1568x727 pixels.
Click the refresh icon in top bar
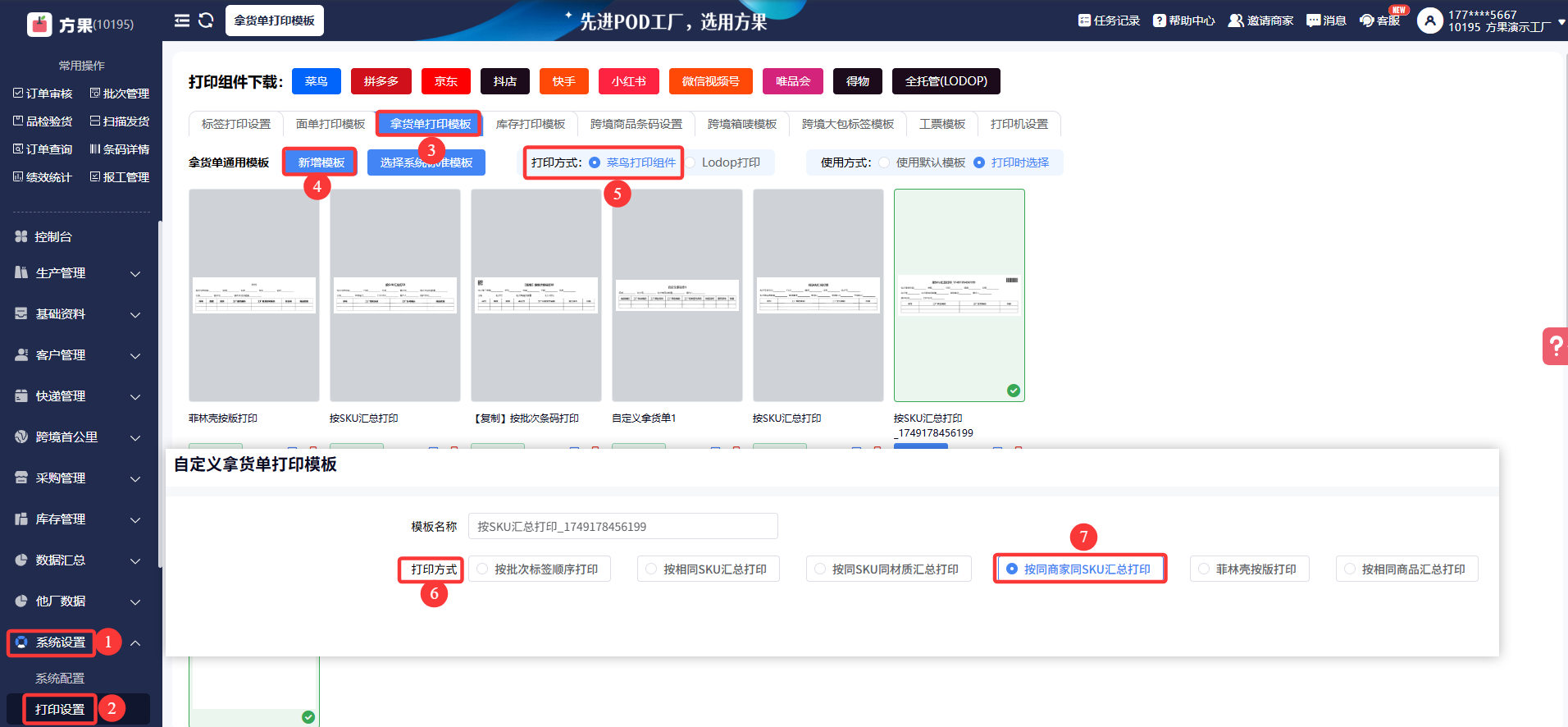point(206,21)
